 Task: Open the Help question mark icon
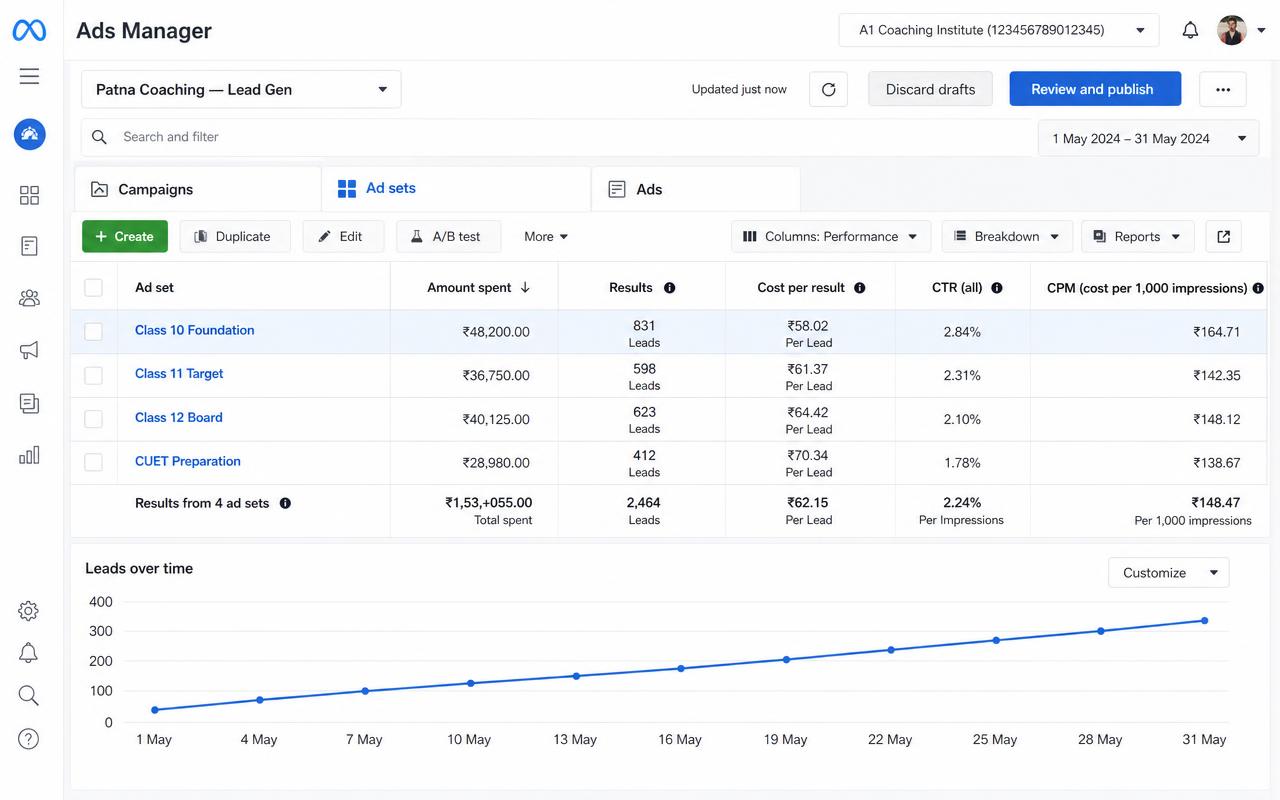[x=29, y=739]
